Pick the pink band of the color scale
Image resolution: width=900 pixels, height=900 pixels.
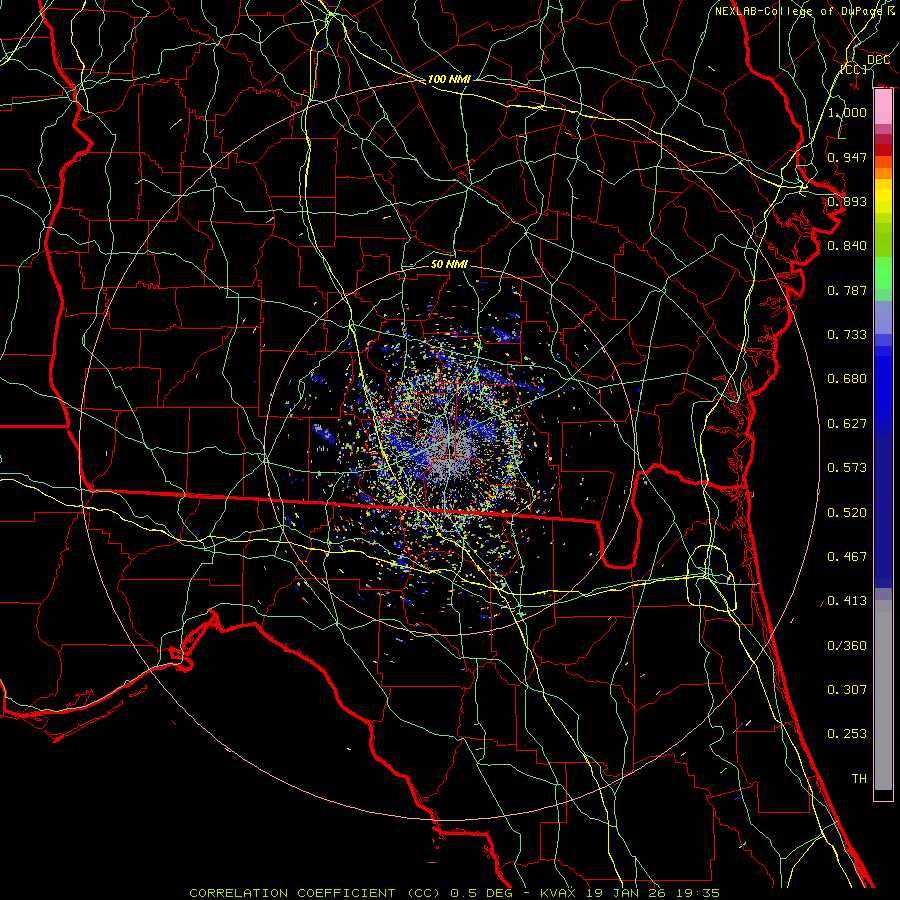[883, 107]
